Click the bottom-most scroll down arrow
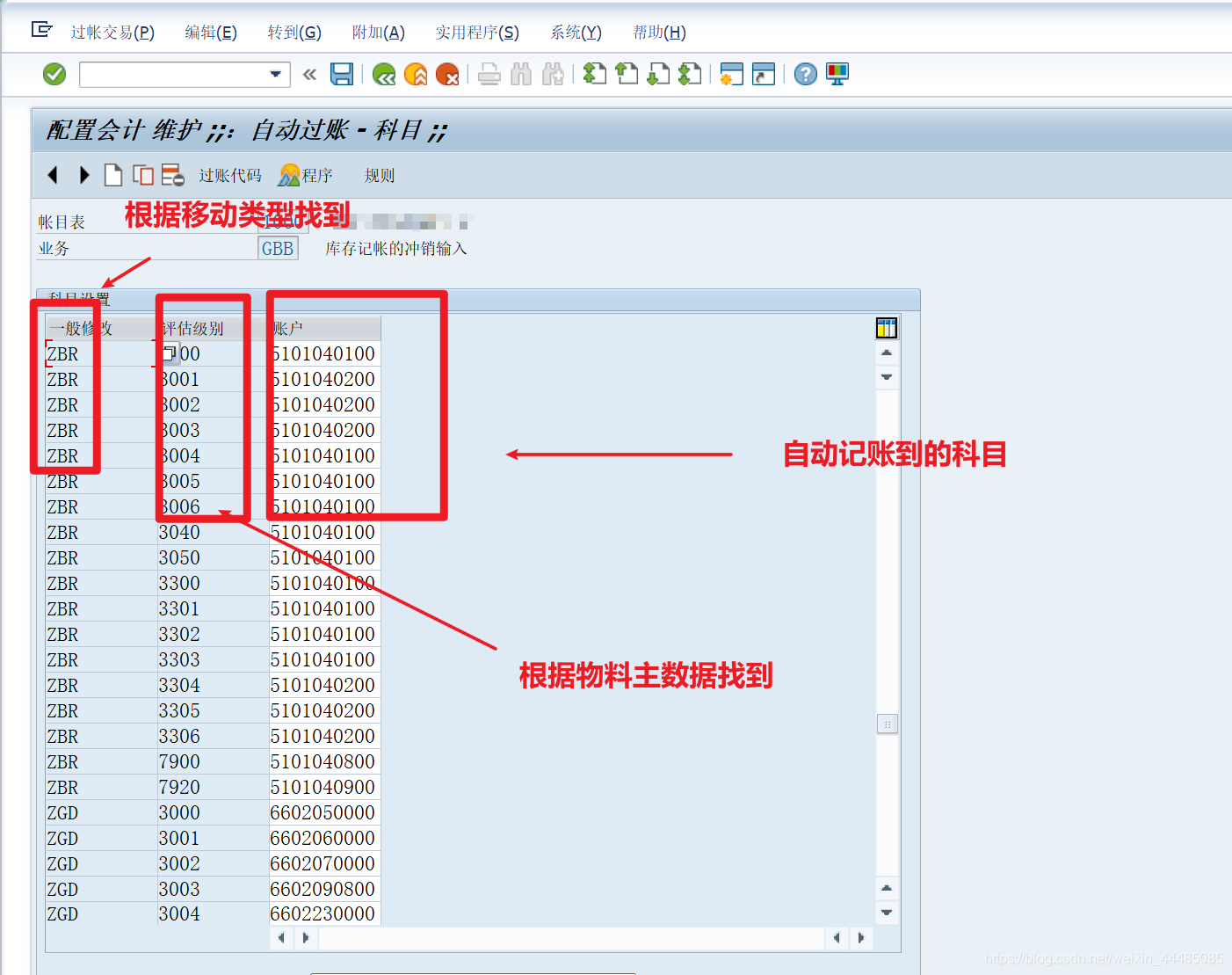Screen dimensions: 1232x975 tap(887, 913)
